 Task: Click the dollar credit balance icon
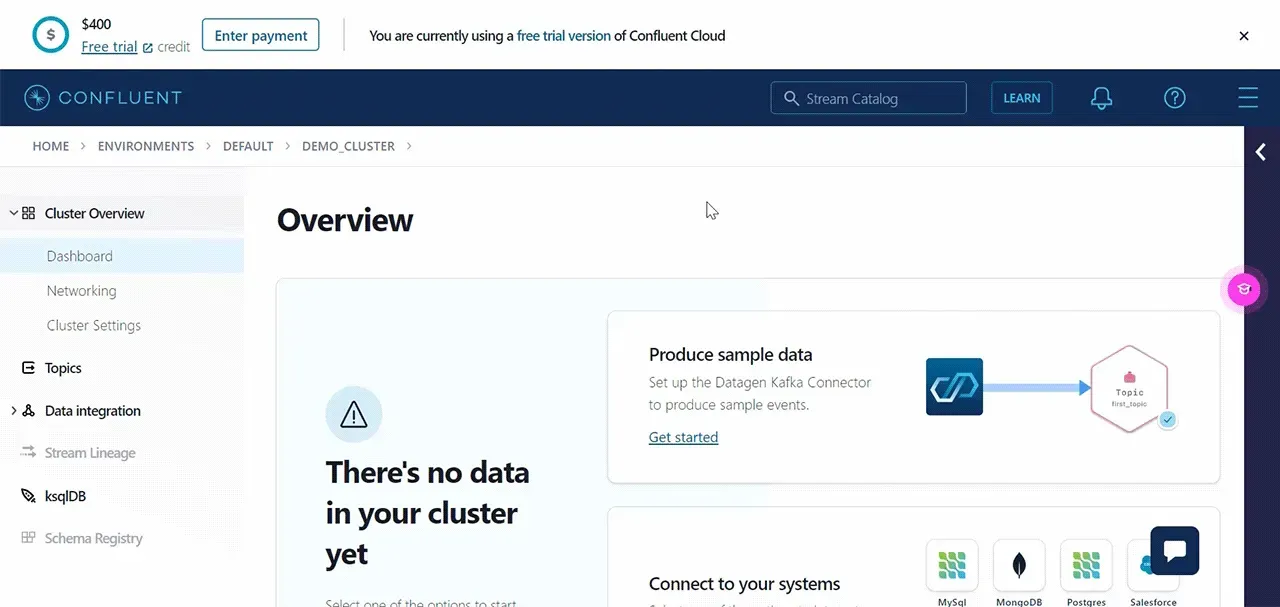point(50,35)
